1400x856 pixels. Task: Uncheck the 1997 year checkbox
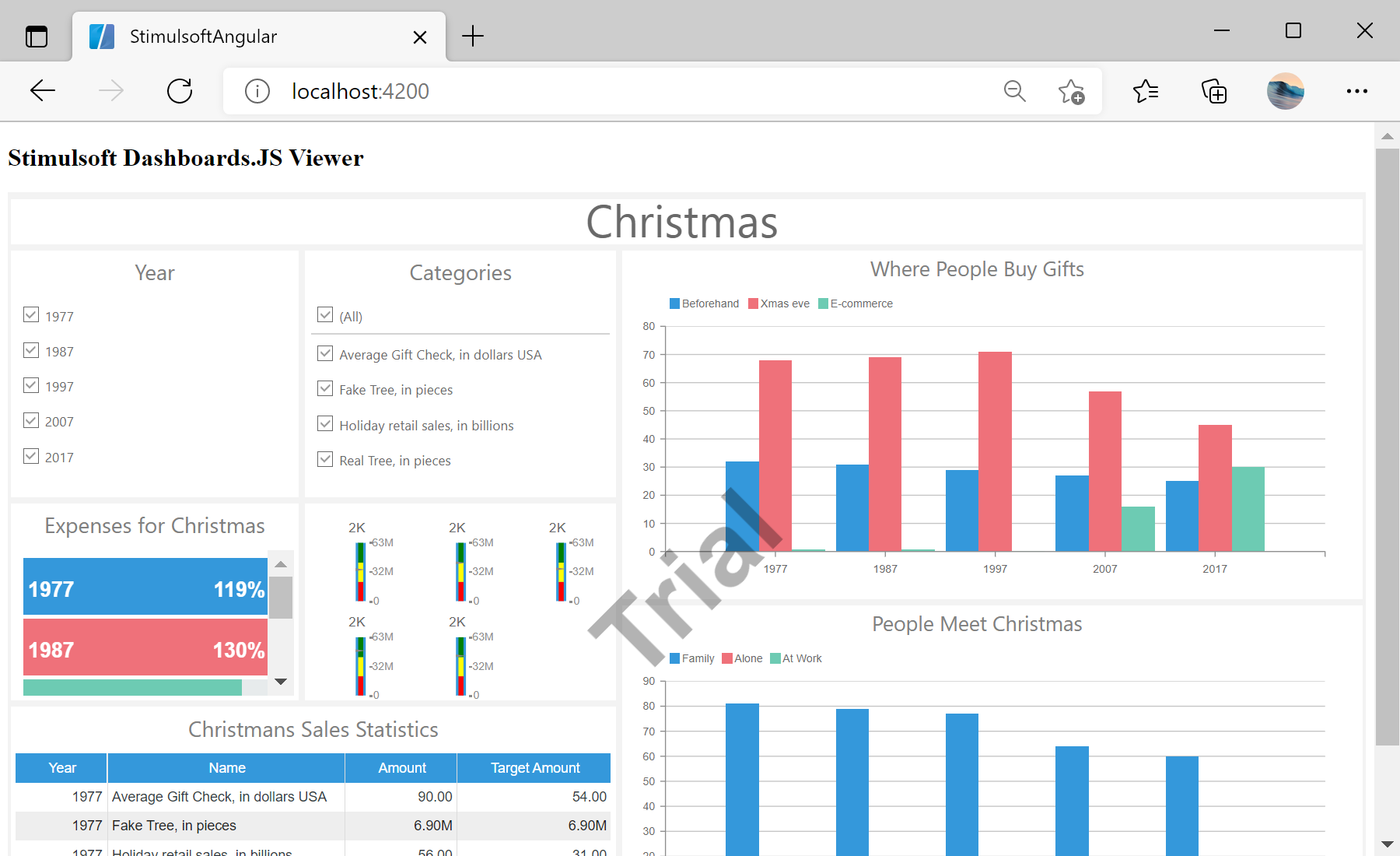point(31,385)
